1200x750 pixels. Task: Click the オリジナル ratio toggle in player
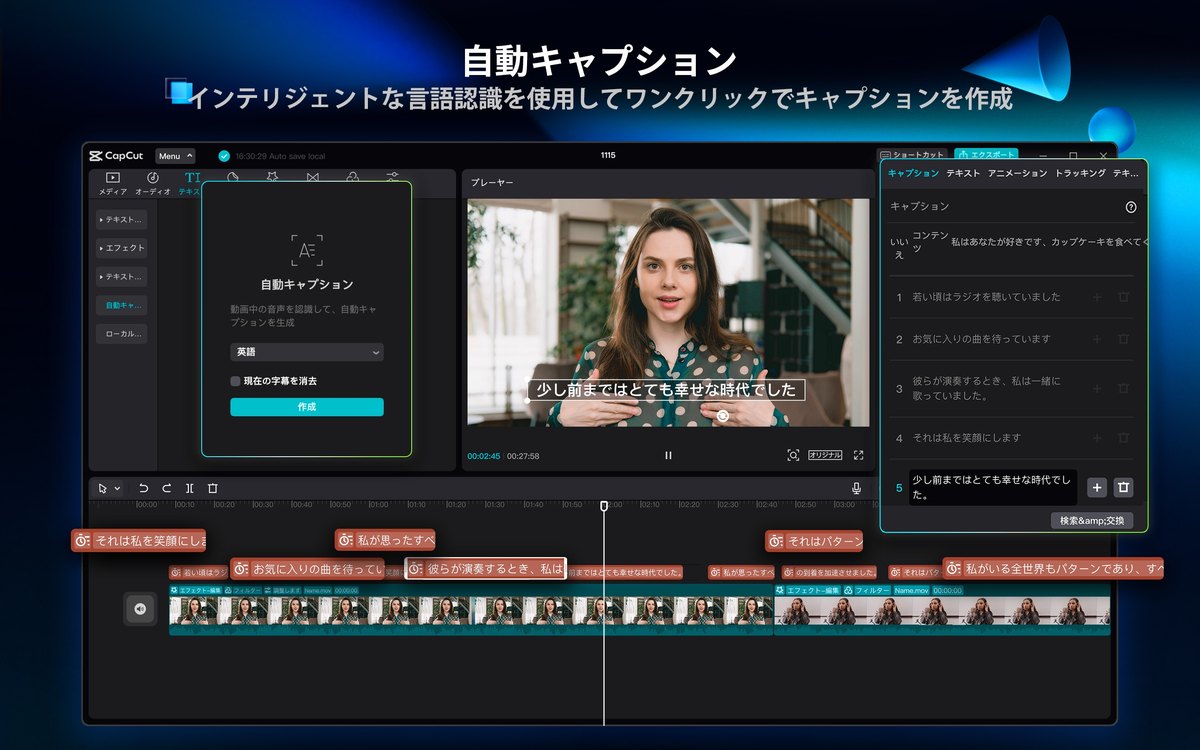pos(825,455)
